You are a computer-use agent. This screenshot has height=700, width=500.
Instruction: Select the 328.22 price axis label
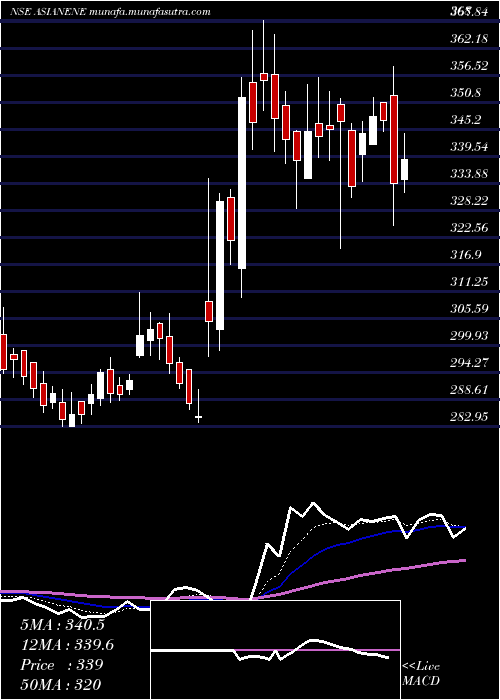469,200
